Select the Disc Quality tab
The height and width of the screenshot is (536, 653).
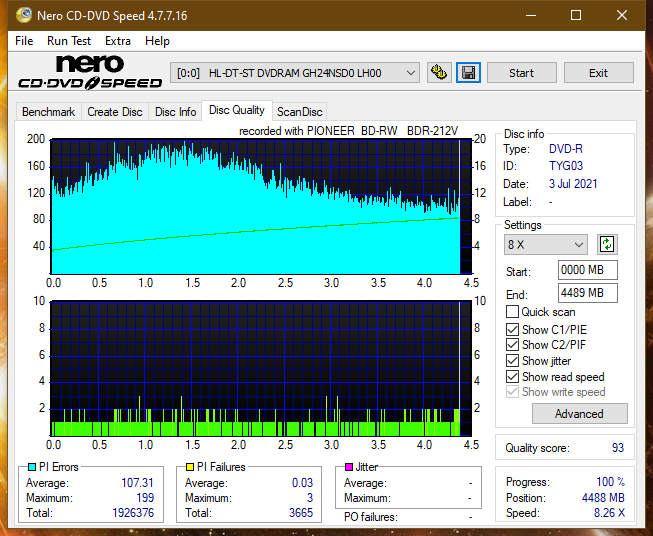pos(237,110)
